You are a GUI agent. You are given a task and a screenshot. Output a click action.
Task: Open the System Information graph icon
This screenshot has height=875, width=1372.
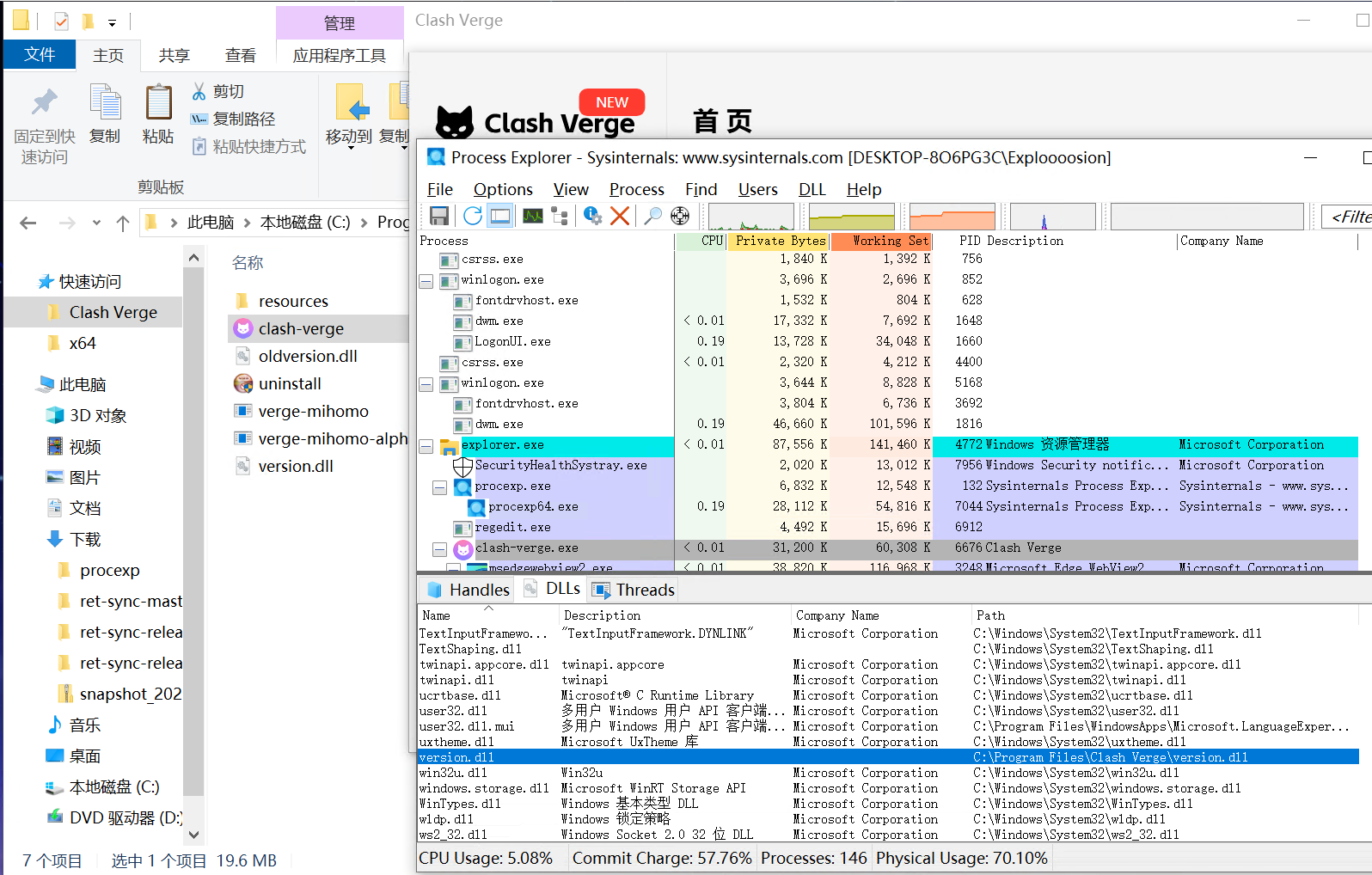(533, 216)
